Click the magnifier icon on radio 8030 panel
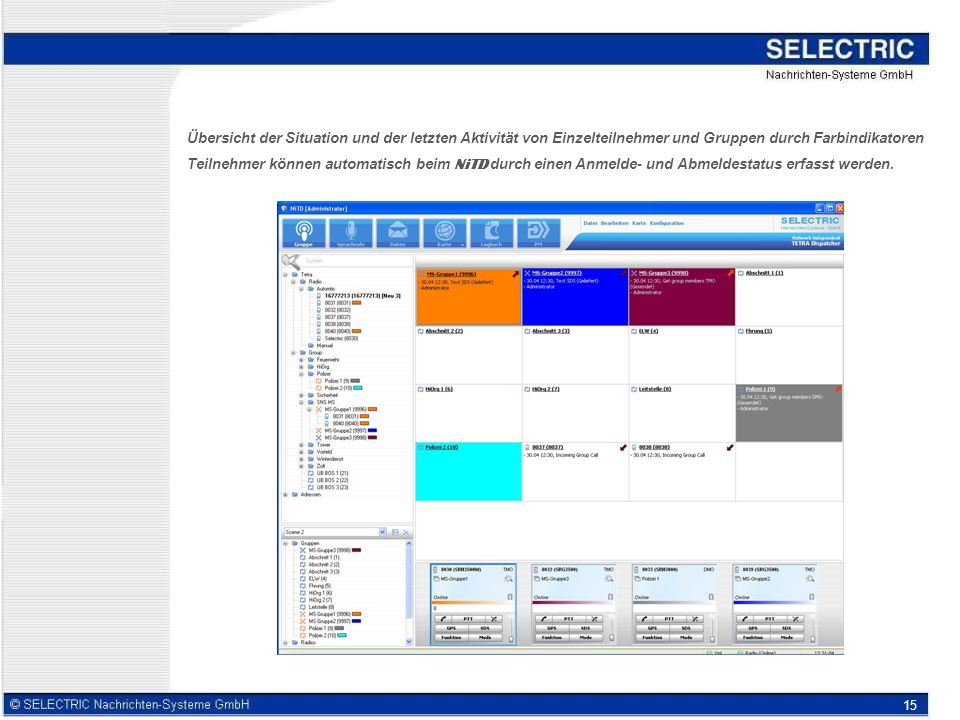Viewport: 960px width, 720px height. coord(508,579)
